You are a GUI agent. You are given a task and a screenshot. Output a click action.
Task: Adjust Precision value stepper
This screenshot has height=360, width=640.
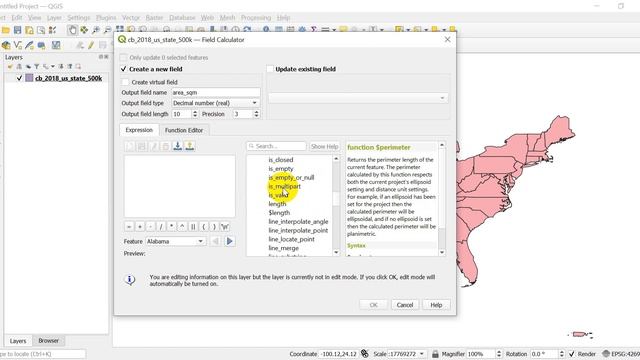point(256,114)
